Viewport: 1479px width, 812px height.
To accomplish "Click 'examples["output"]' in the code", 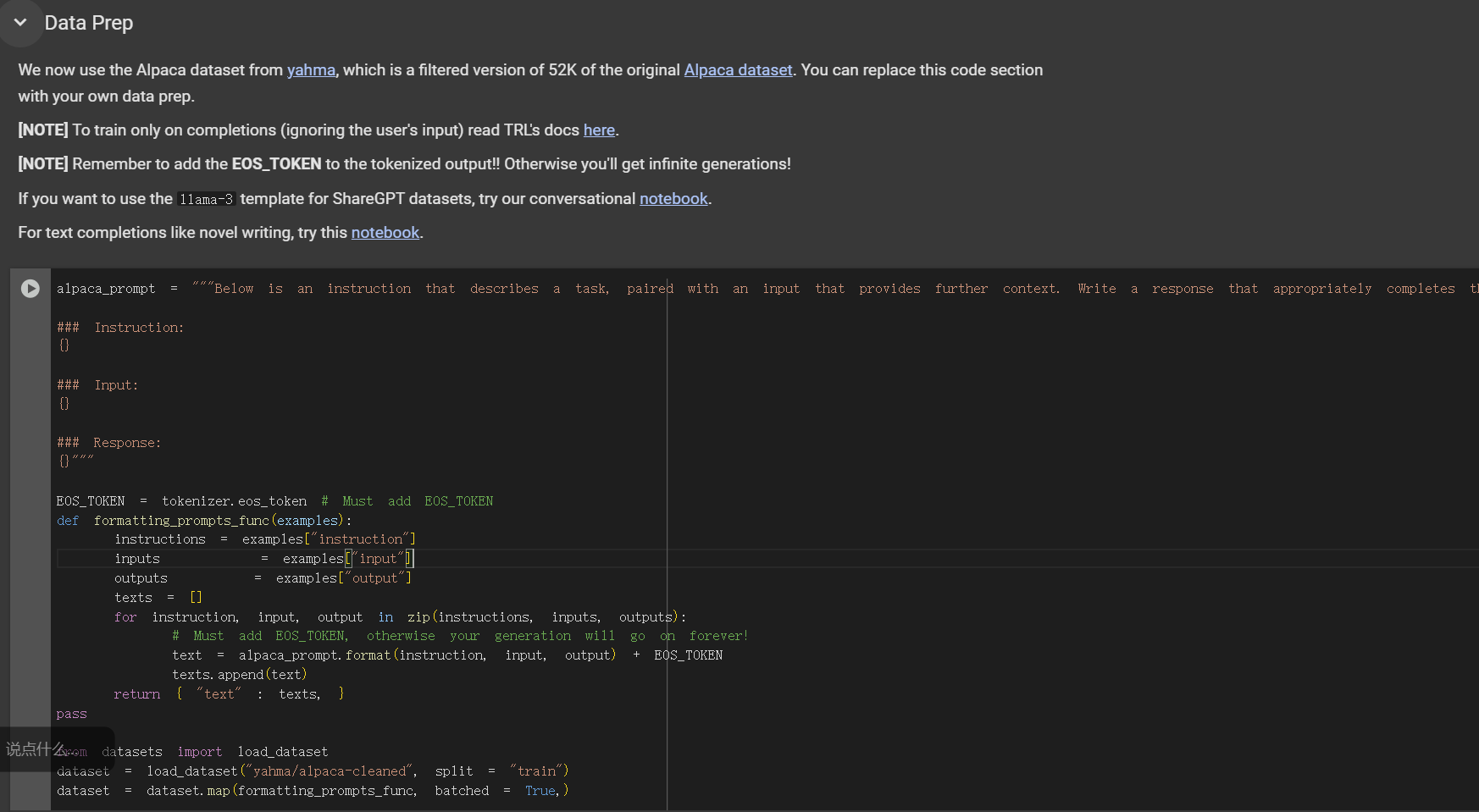I will point(343,578).
